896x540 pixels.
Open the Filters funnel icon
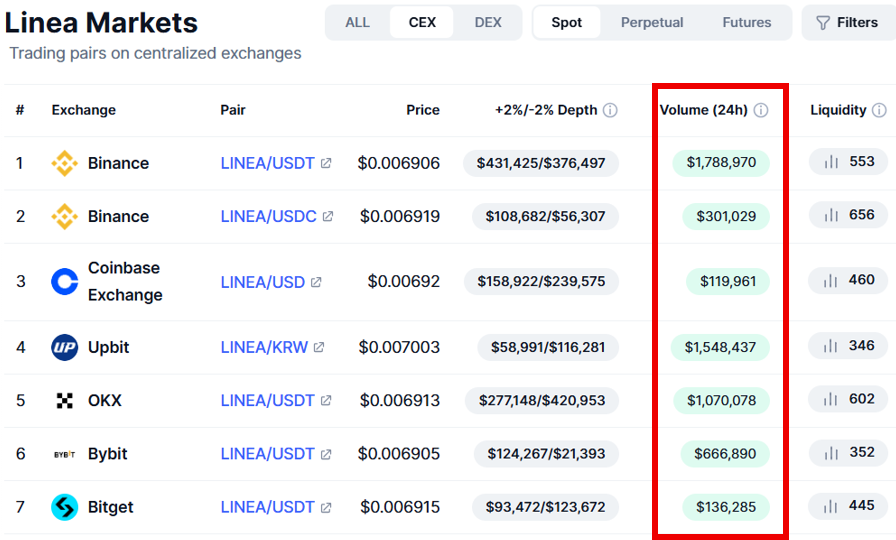tap(823, 23)
